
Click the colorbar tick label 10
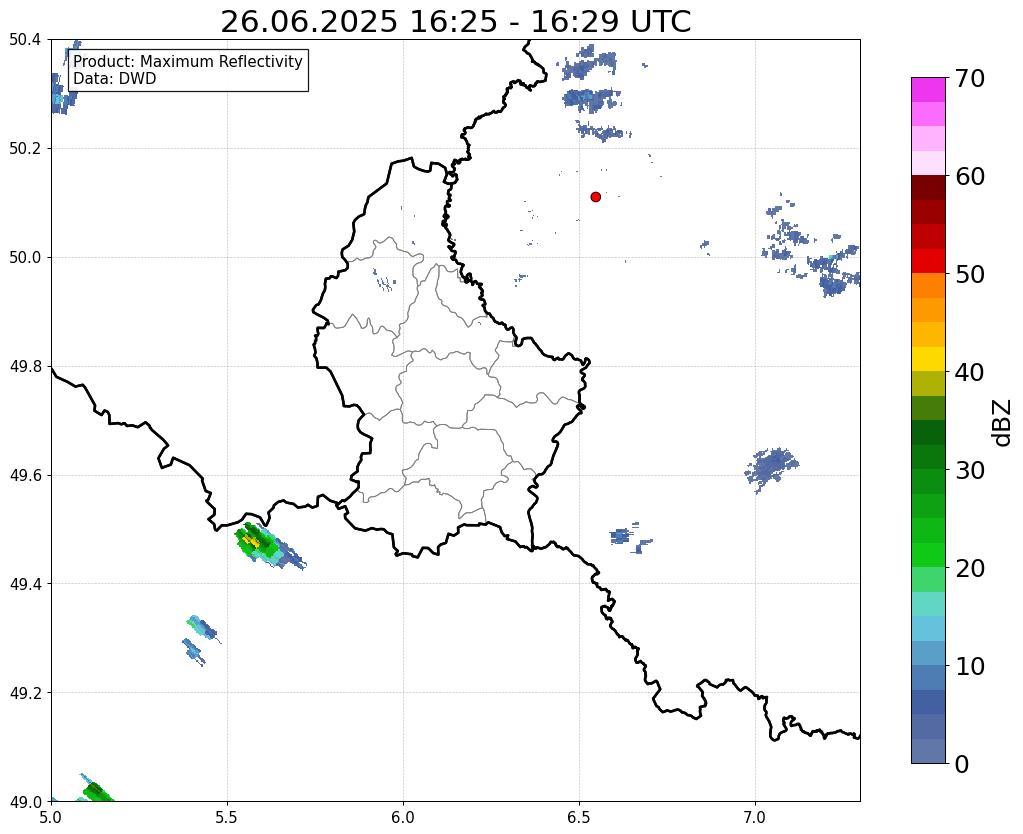coord(970,666)
